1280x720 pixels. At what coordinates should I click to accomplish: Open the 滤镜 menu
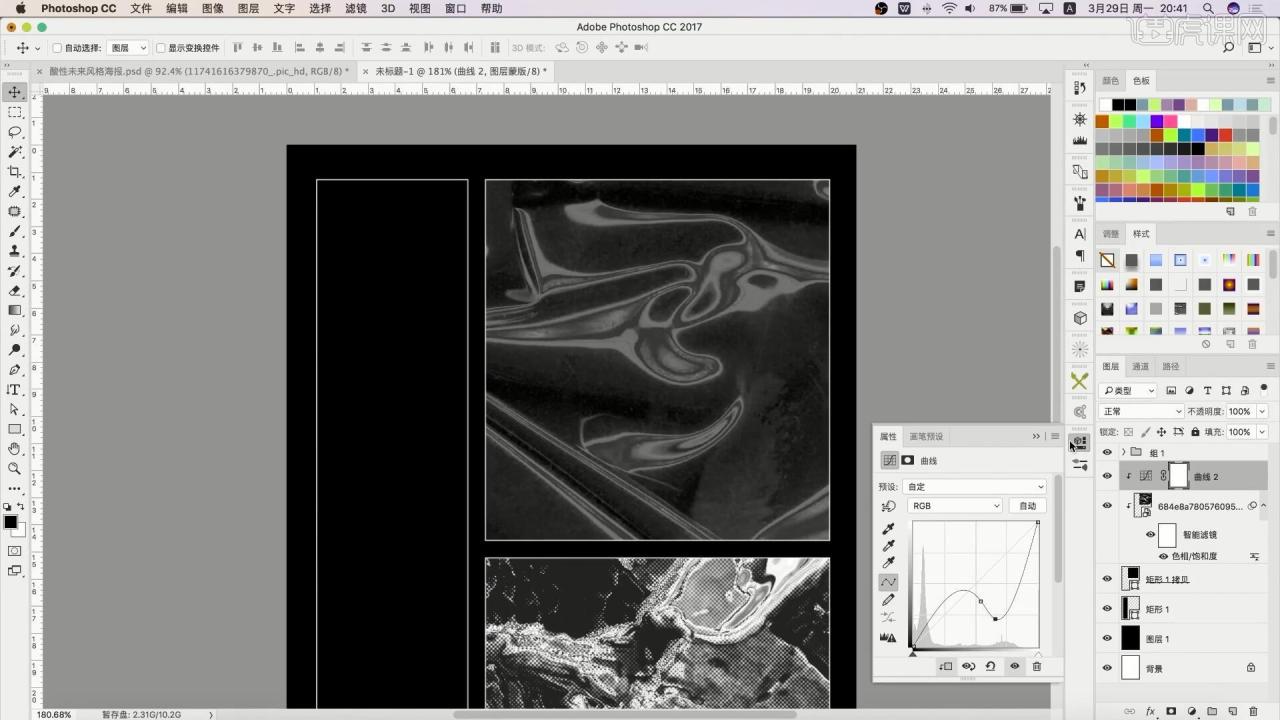click(355, 8)
